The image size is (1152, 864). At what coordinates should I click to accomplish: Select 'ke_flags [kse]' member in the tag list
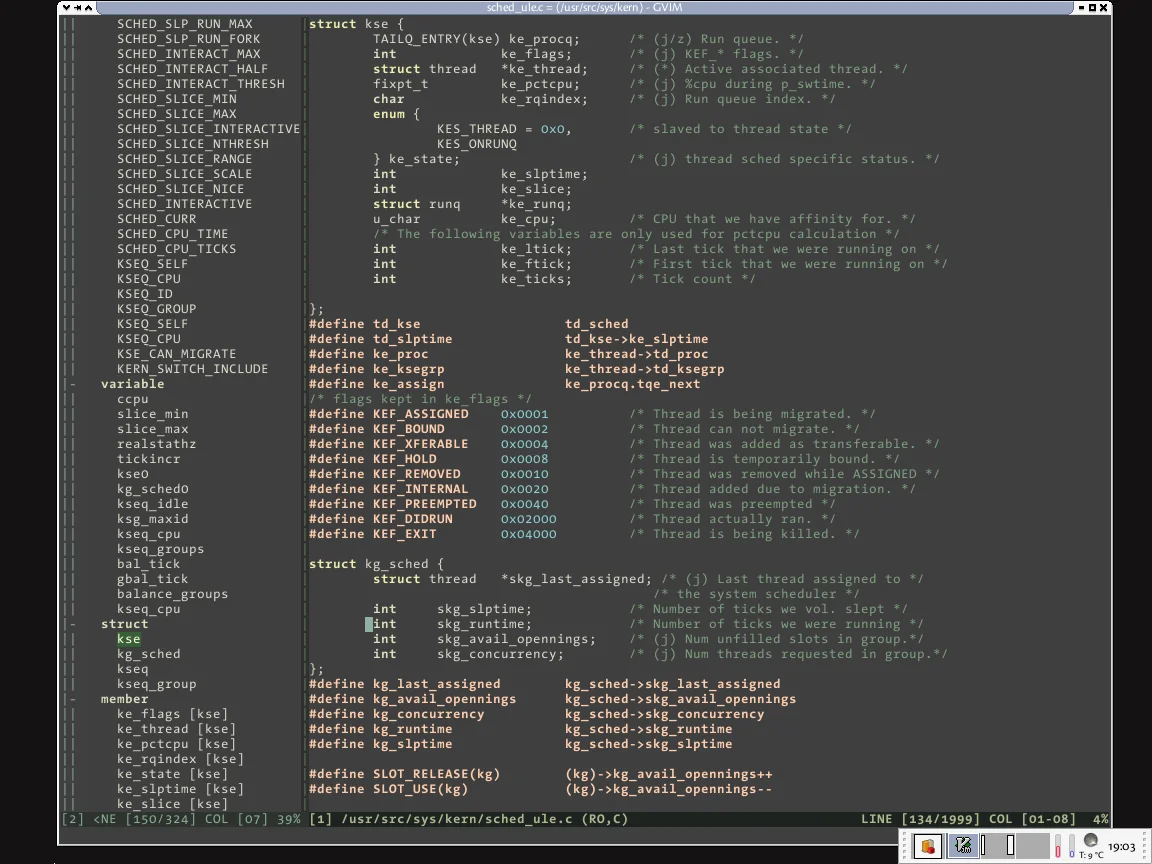coord(172,714)
